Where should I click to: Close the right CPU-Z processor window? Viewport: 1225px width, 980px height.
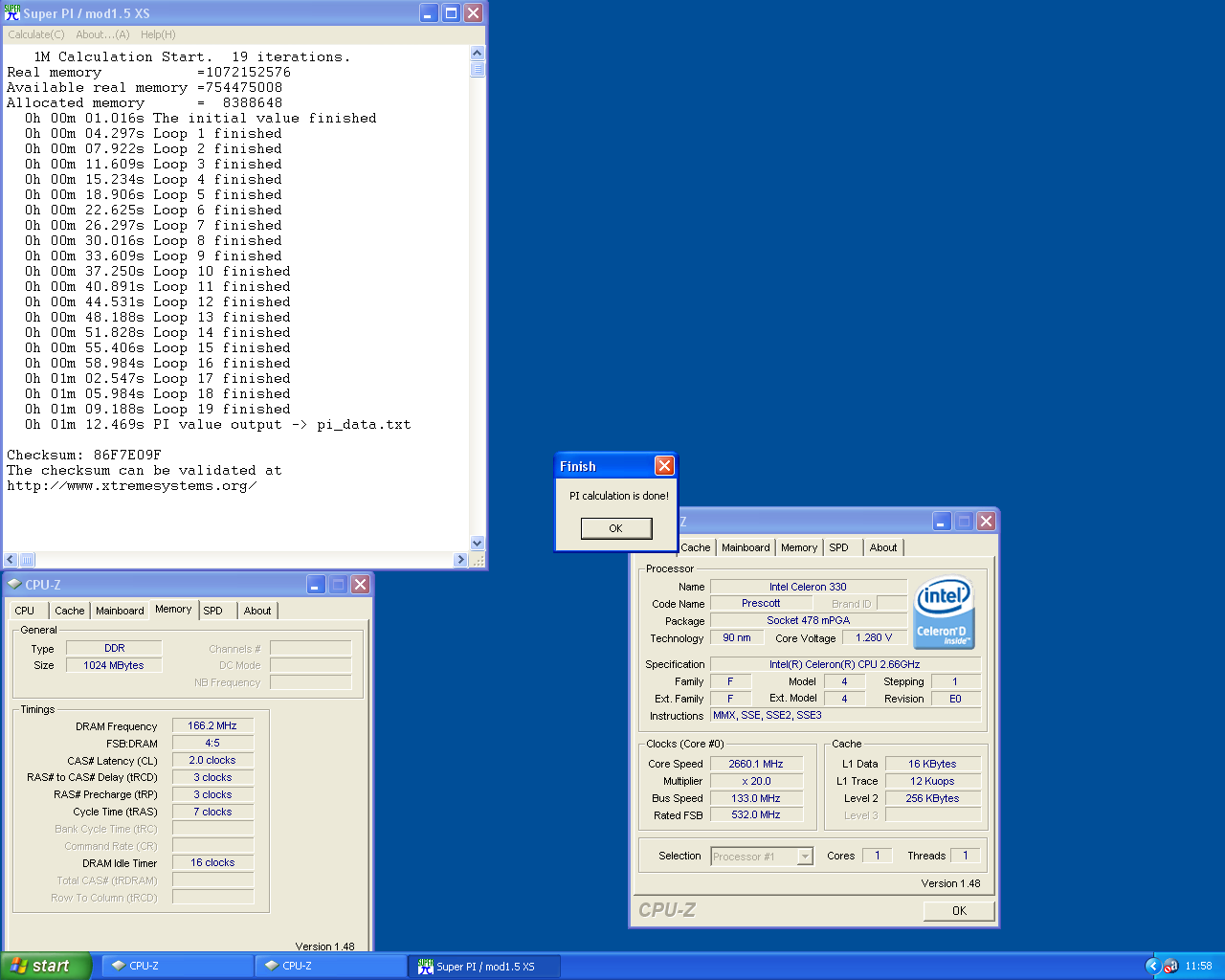(x=986, y=521)
